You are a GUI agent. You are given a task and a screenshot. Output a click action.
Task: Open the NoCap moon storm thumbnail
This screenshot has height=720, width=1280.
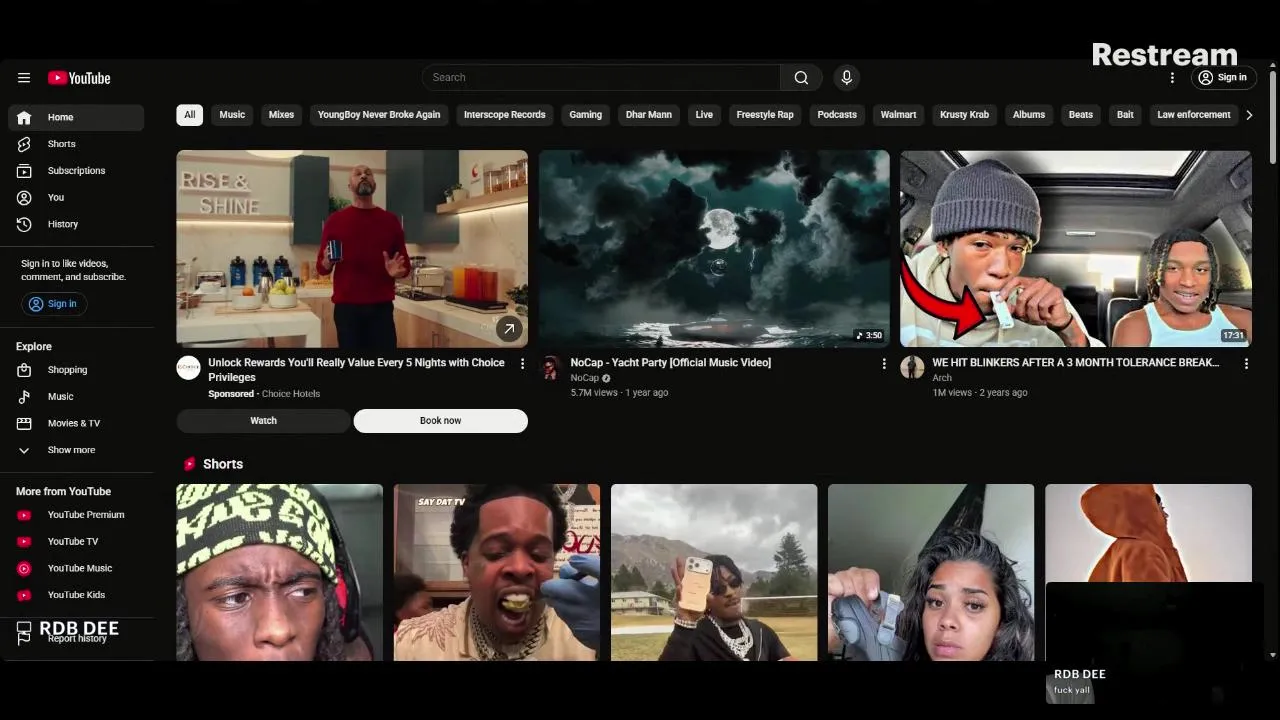[714, 249]
